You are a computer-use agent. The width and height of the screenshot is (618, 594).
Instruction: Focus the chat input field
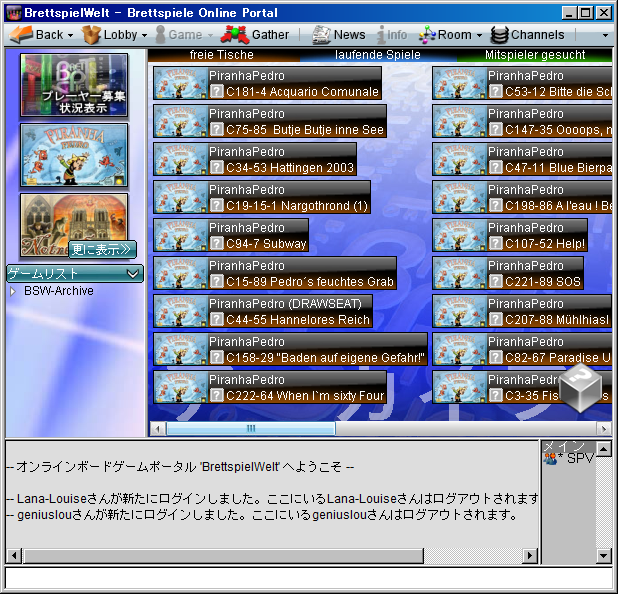tap(309, 578)
